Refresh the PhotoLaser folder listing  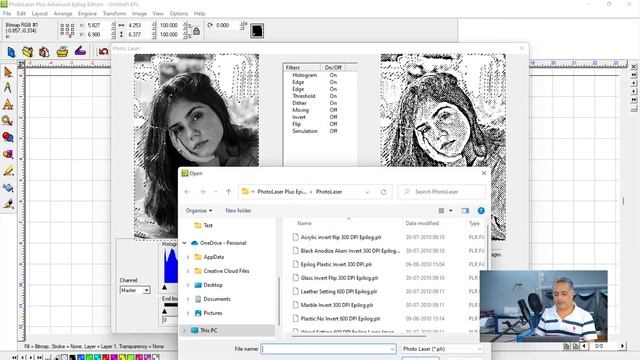pyautogui.click(x=384, y=192)
